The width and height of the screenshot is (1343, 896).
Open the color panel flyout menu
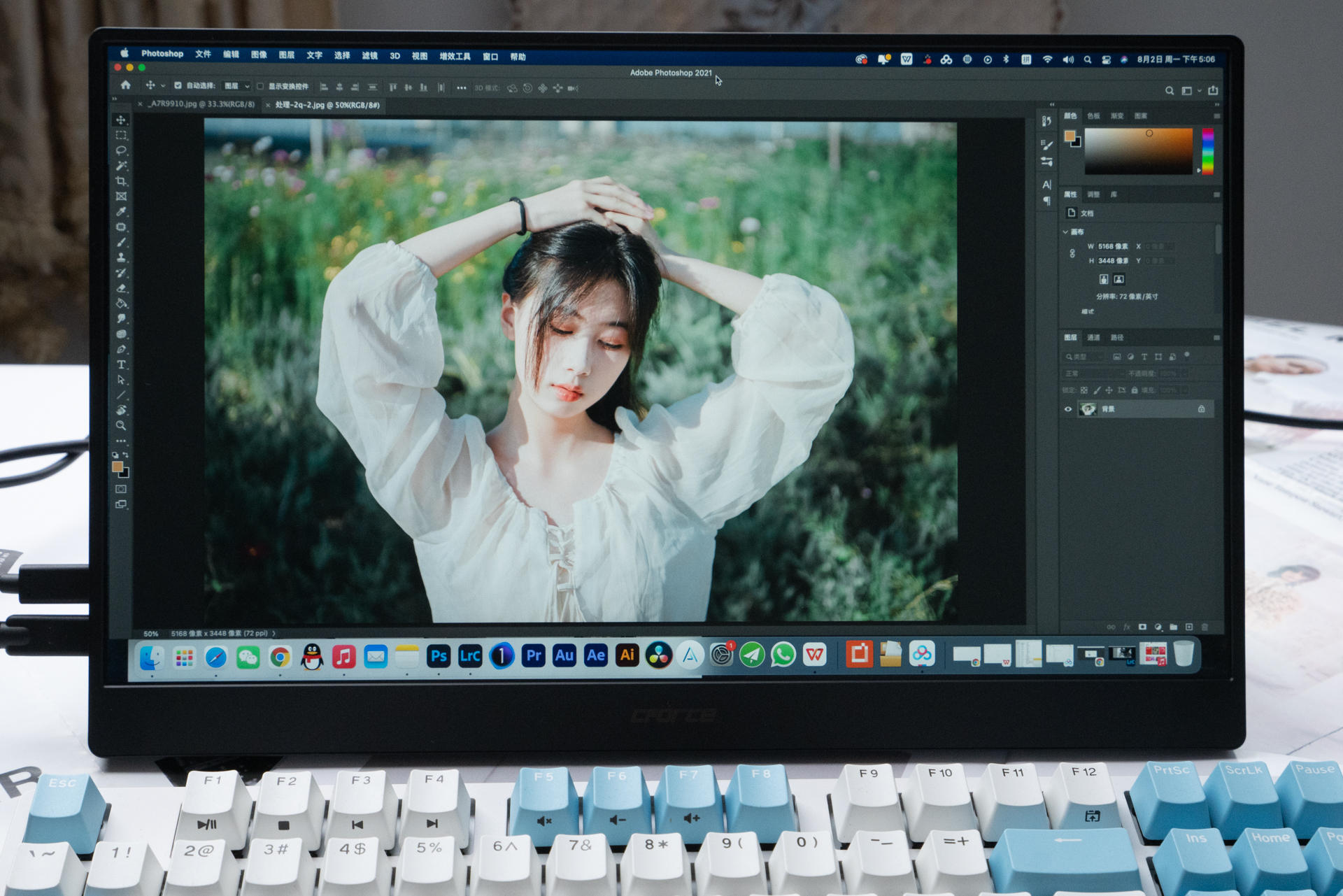[x=1216, y=116]
